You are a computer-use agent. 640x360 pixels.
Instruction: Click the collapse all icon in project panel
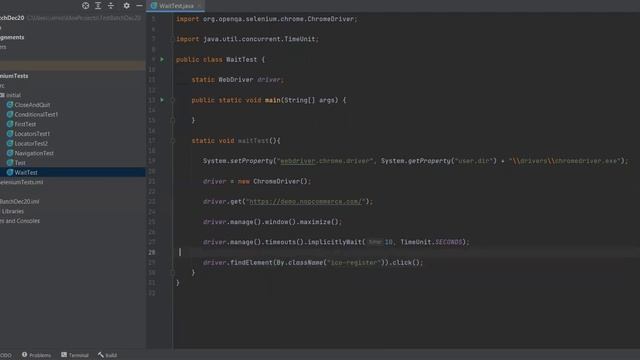[x=111, y=6]
